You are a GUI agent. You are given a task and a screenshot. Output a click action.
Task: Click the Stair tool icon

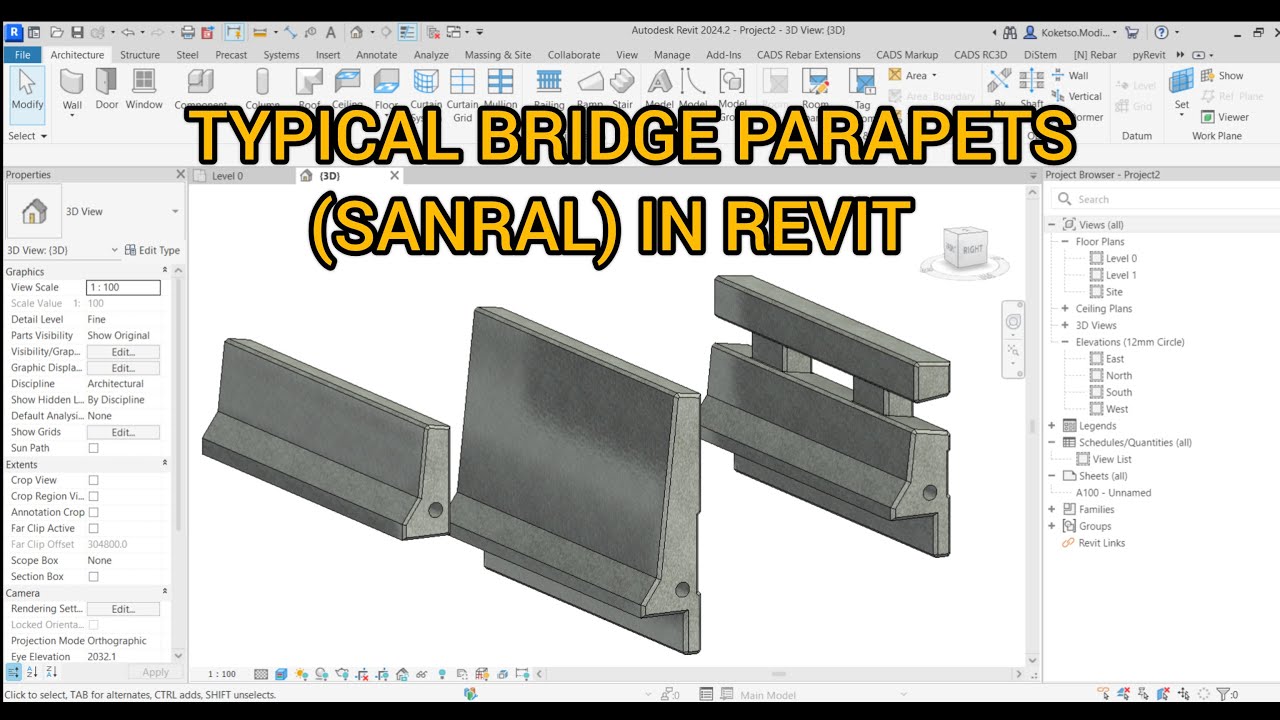622,82
